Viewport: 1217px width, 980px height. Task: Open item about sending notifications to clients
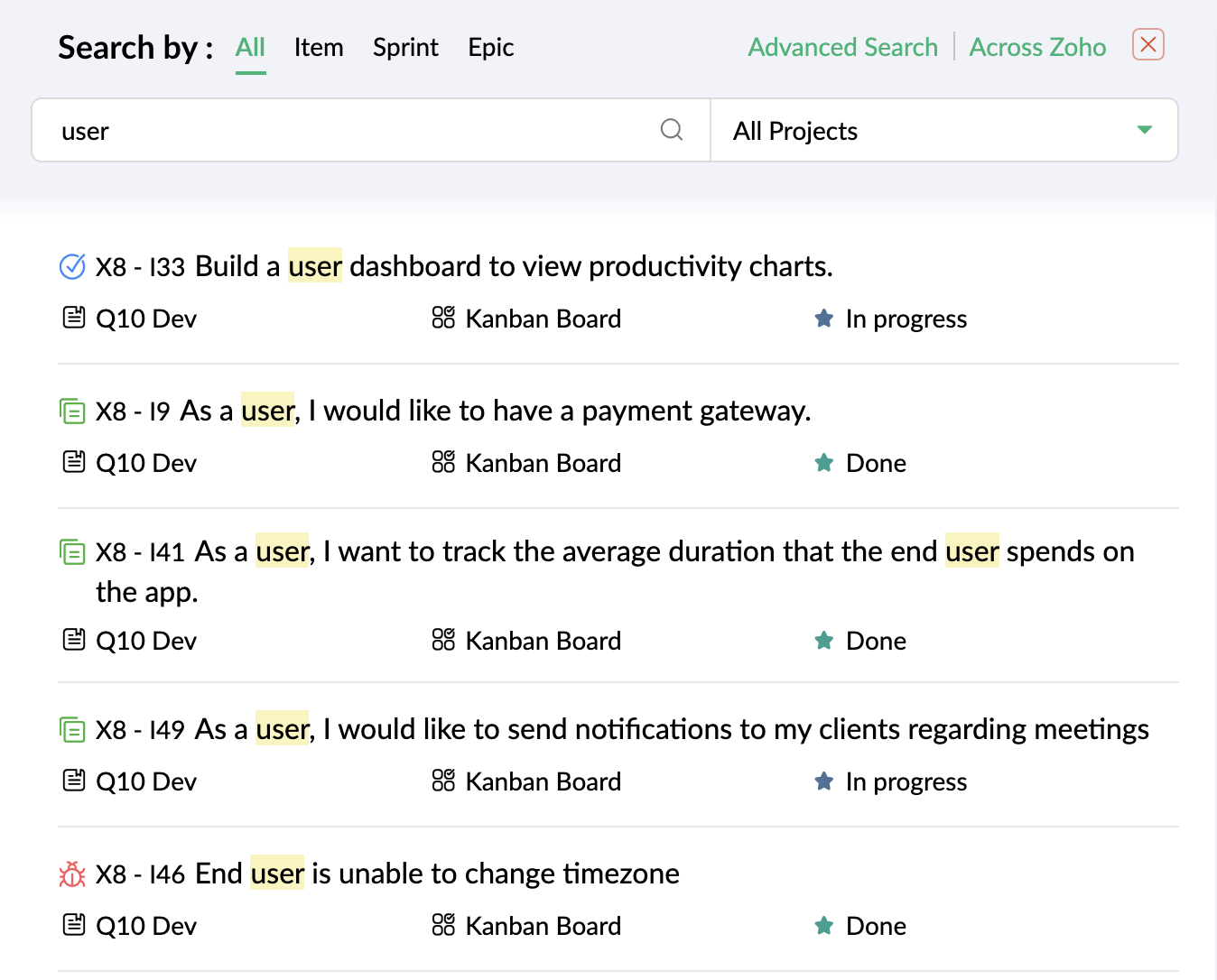(672, 729)
